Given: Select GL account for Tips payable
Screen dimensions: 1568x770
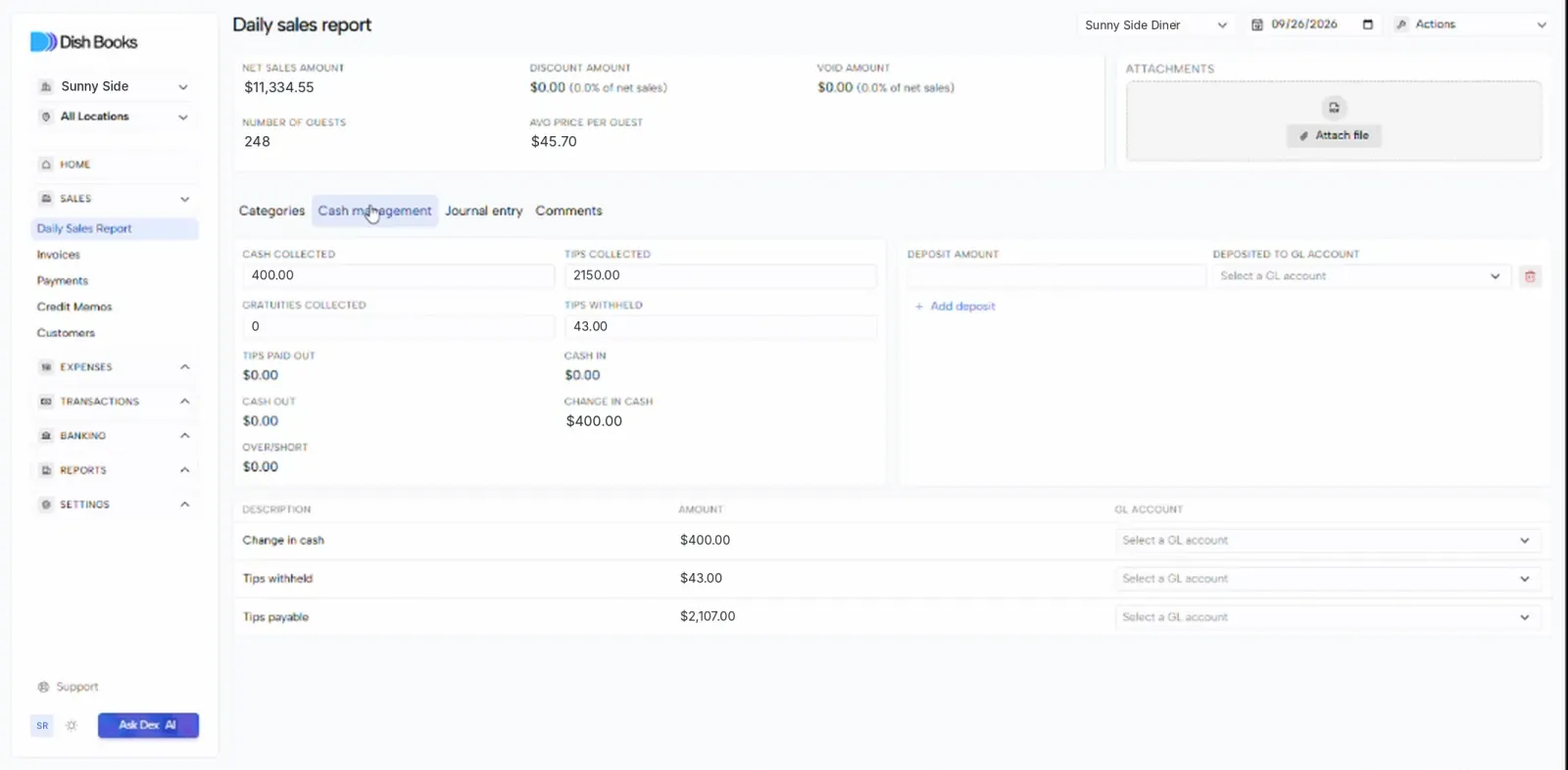Looking at the screenshot, I should coord(1327,617).
